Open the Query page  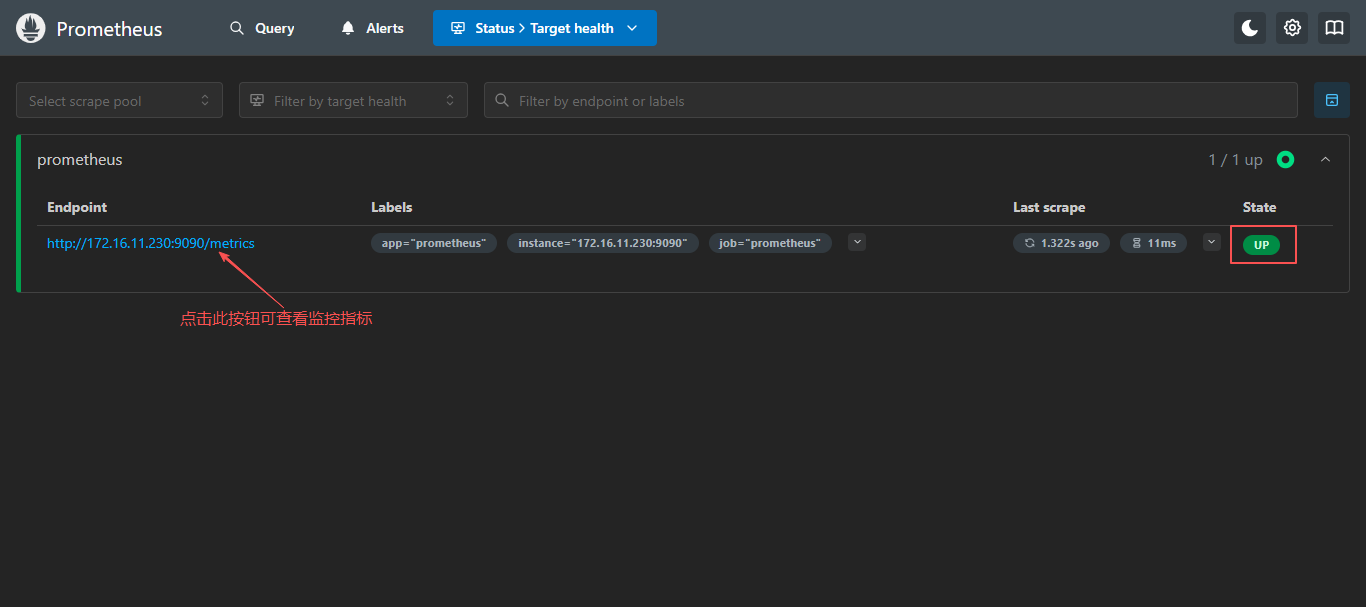click(x=262, y=28)
